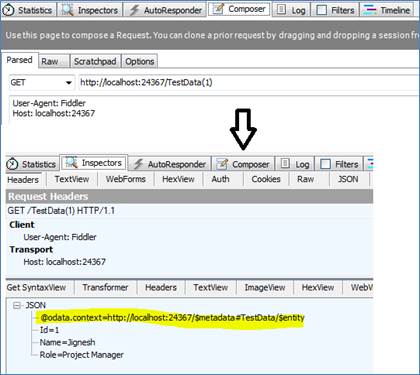
Task: Select the @odata.context JSON node
Action: 172,318
